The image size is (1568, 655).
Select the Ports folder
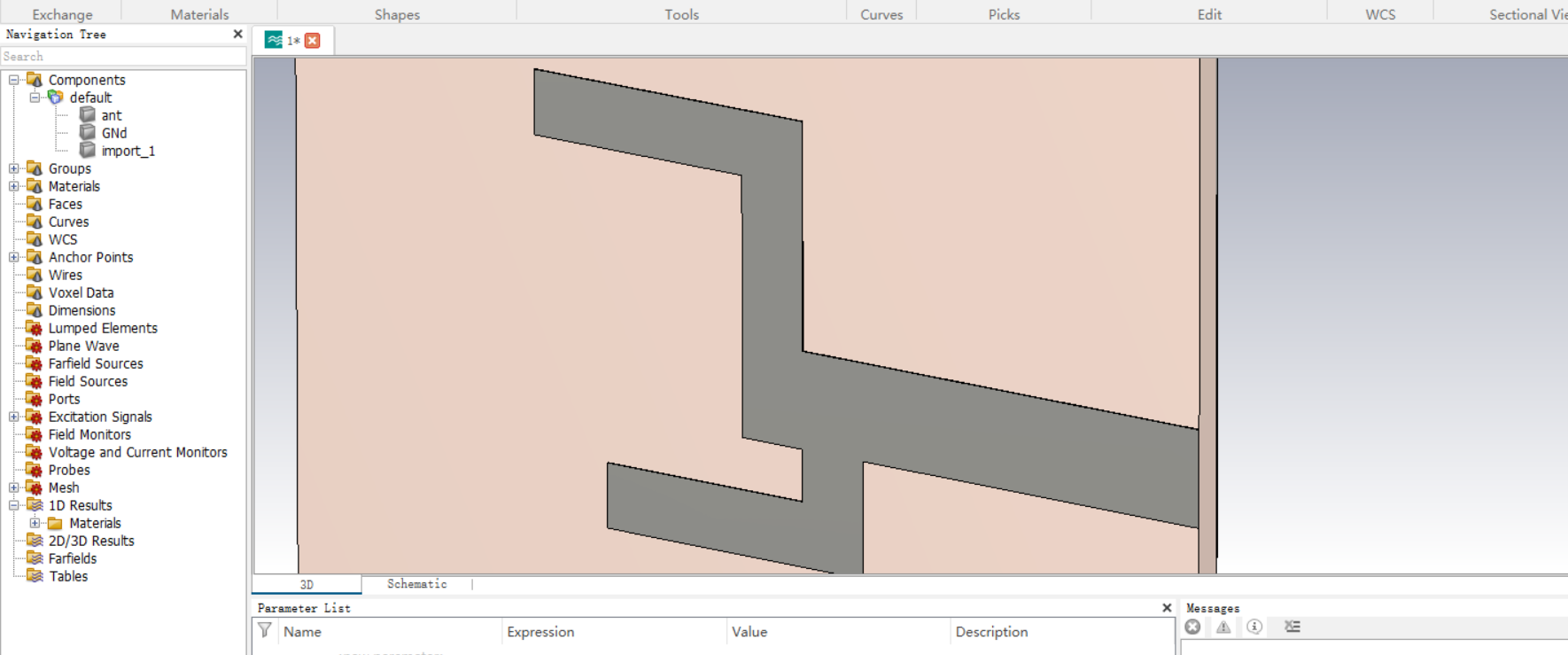pyautogui.click(x=64, y=399)
